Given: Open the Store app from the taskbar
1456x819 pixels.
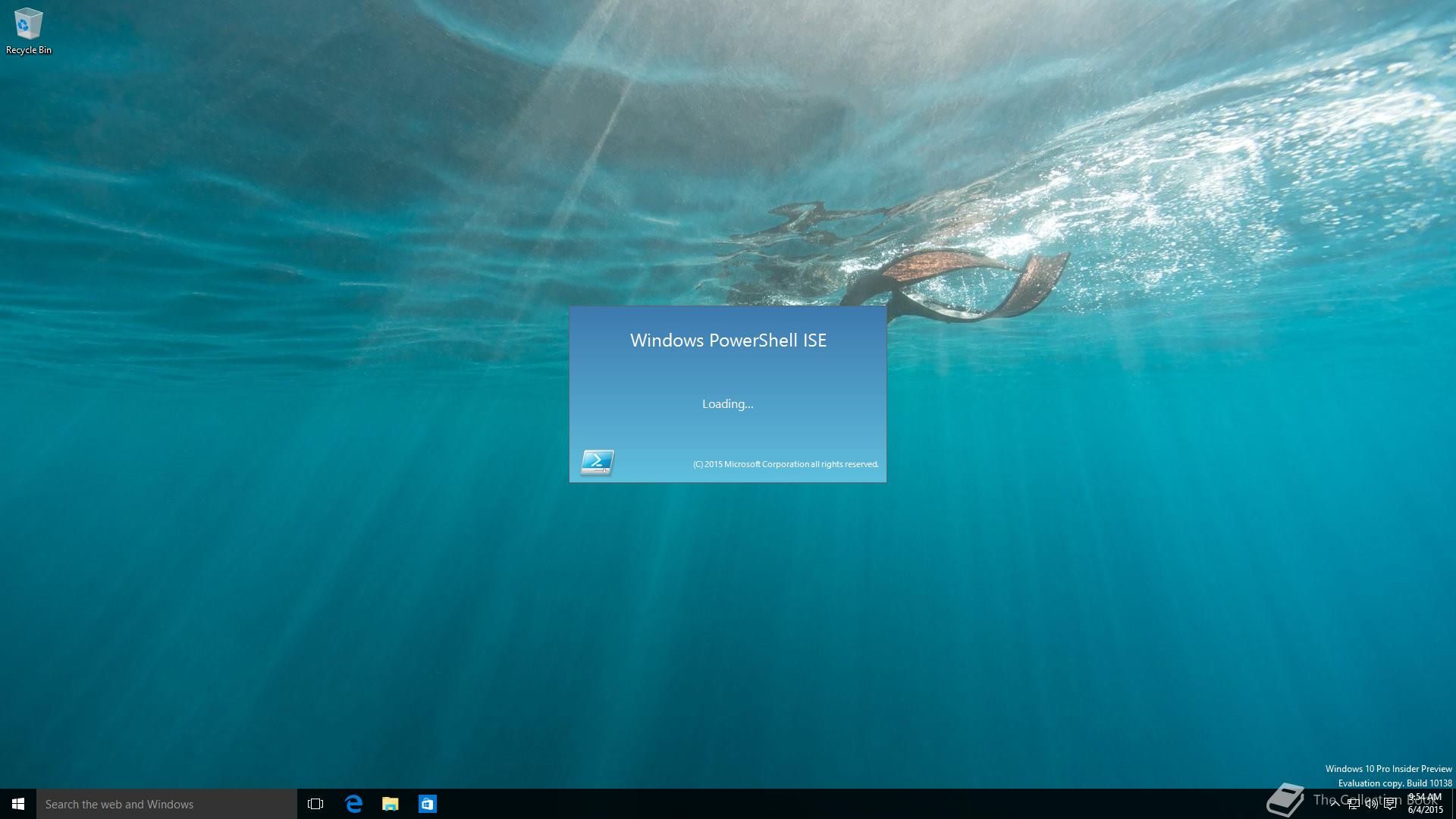Looking at the screenshot, I should point(428,804).
